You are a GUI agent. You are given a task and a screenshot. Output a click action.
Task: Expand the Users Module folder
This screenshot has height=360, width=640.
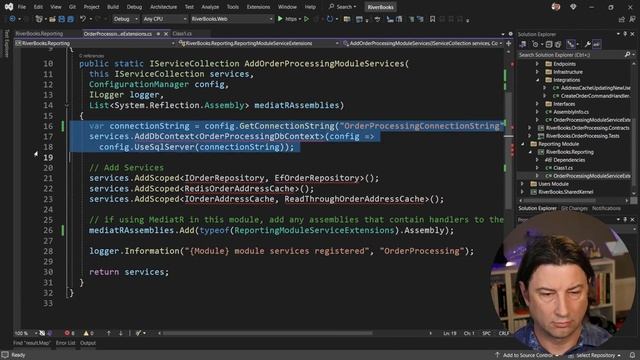click(x=522, y=184)
